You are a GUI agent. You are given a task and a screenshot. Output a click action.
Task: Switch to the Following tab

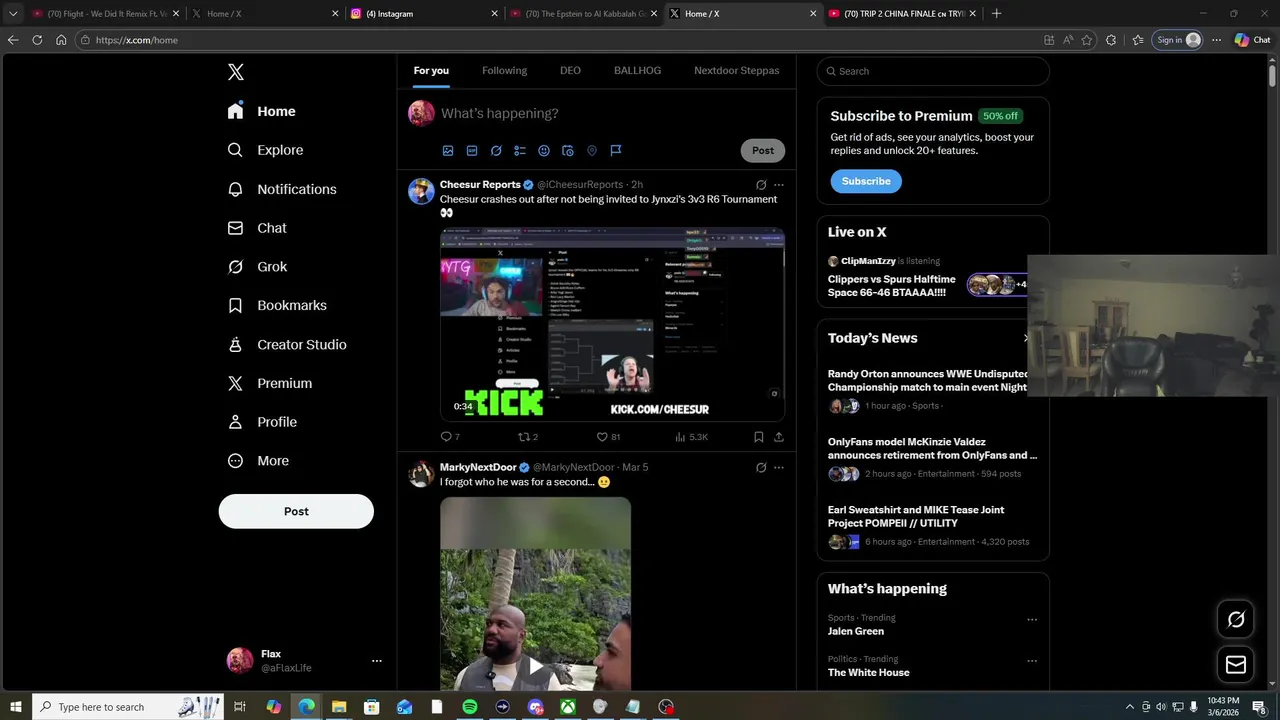504,71
